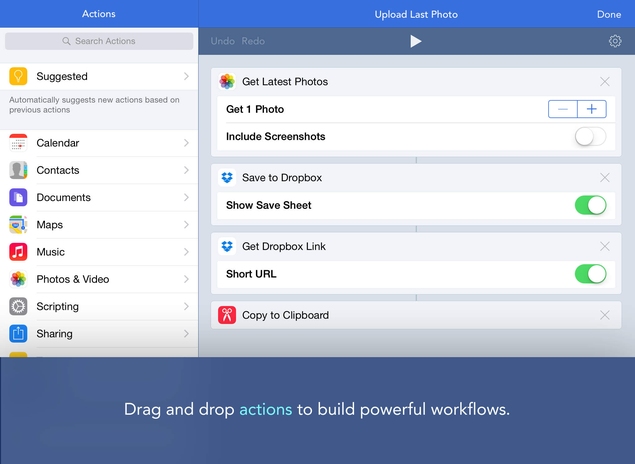Expand the Documents category chevron
635x464 pixels.
pyautogui.click(x=186, y=197)
